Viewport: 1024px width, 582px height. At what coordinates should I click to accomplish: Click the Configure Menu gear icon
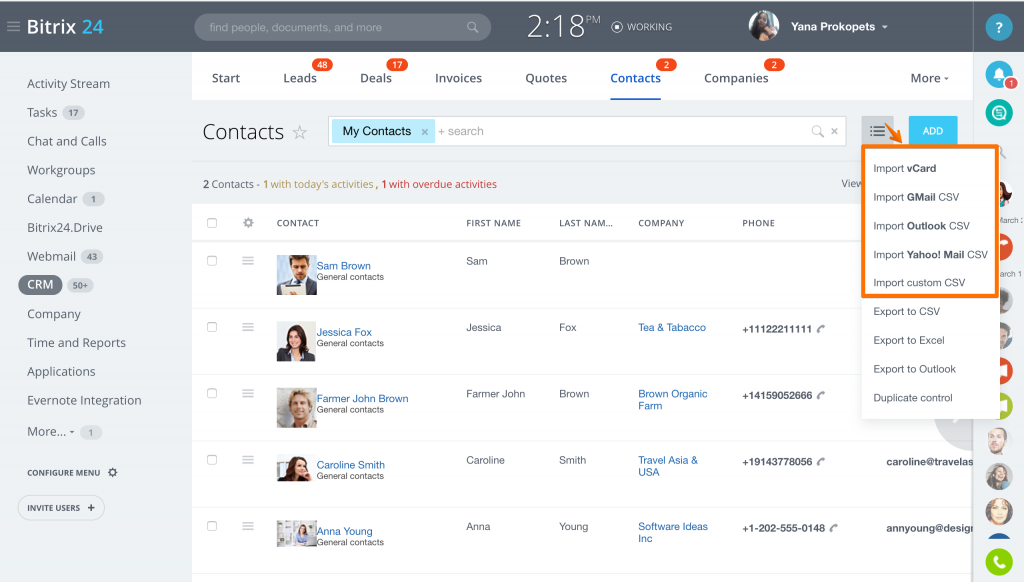pos(112,472)
